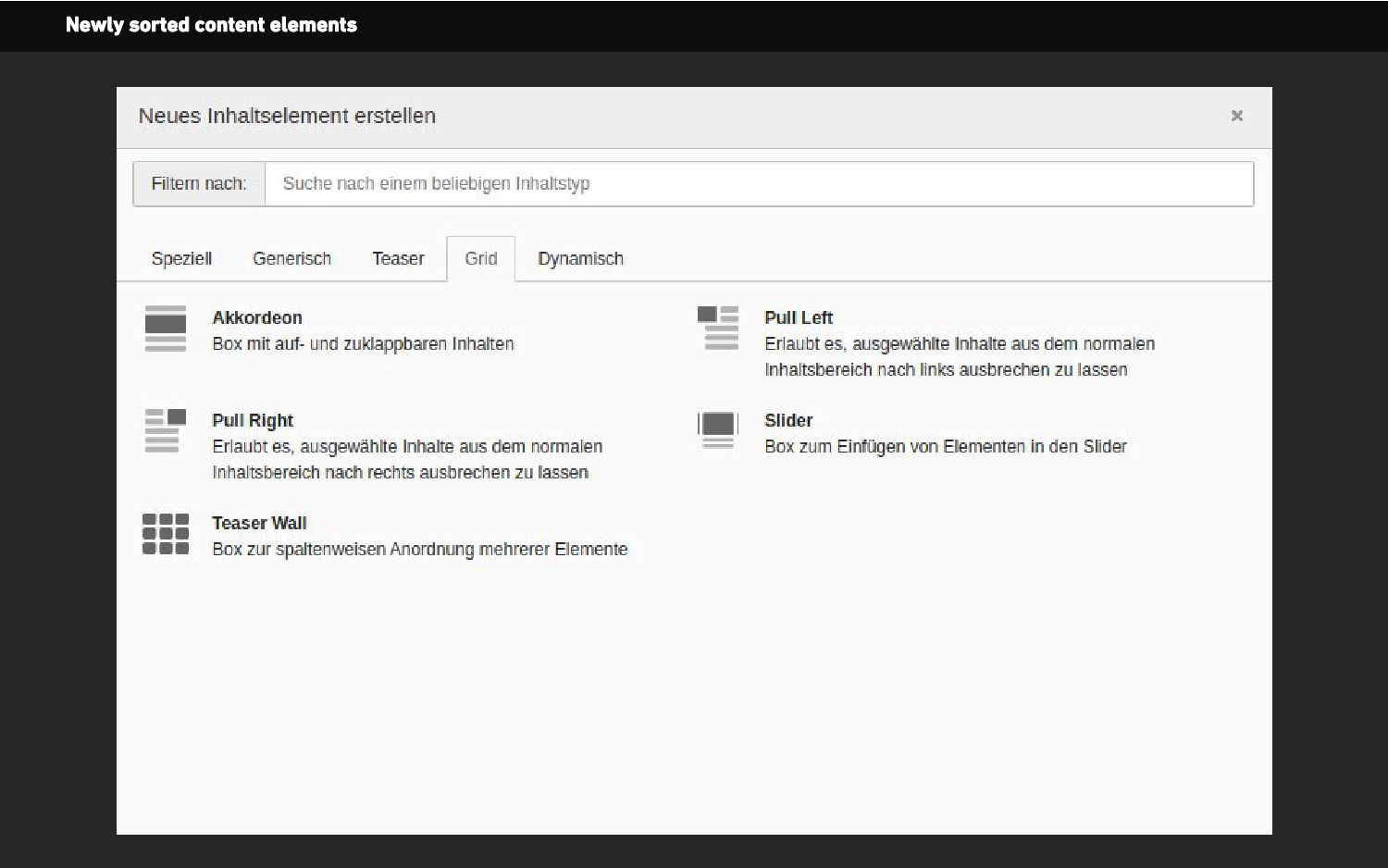This screenshot has width=1388, height=868.
Task: Select the Grid tab
Action: [480, 259]
